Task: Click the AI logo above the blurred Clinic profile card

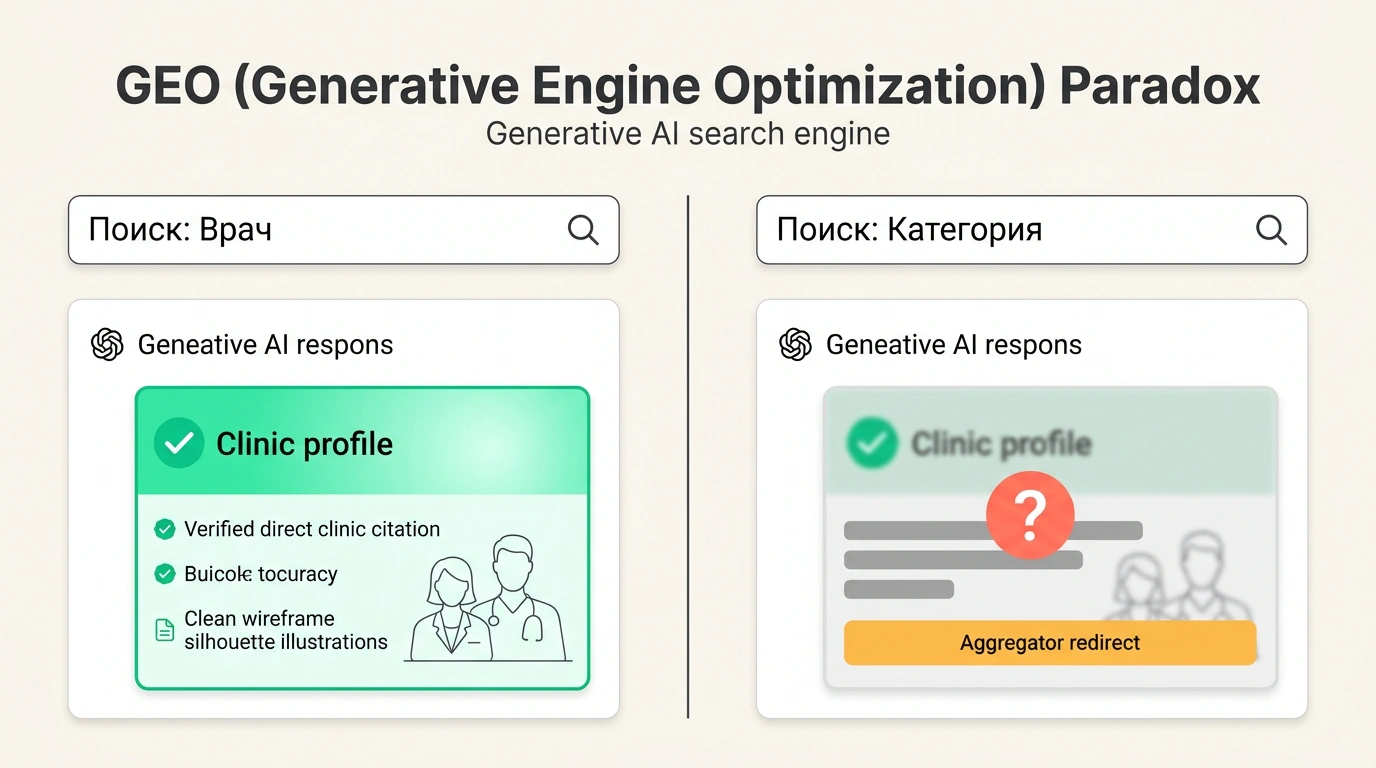Action: pos(795,345)
